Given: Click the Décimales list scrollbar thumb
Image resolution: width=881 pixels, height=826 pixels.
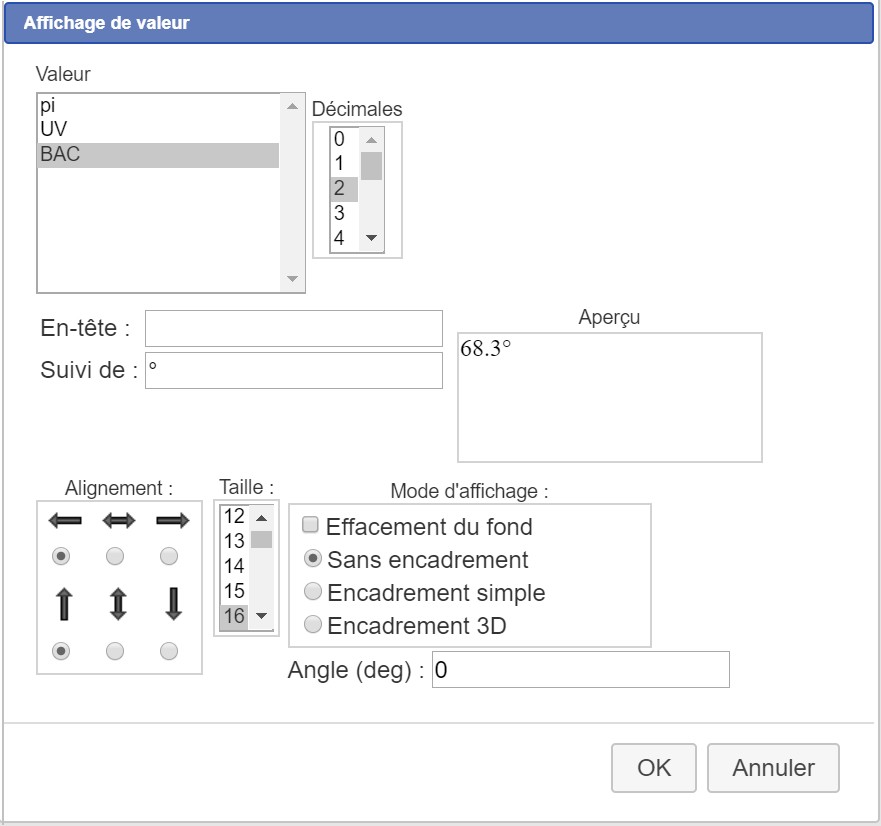Looking at the screenshot, I should (371, 165).
